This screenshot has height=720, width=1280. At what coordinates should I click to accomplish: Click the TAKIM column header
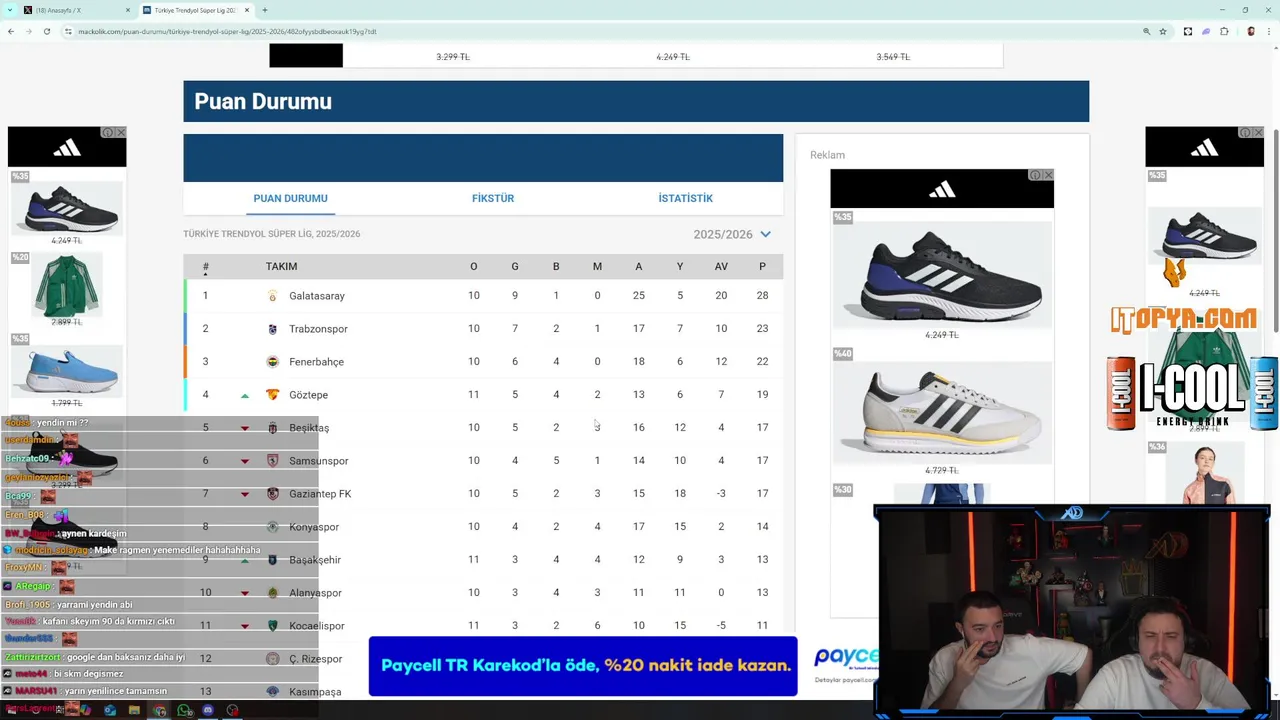[x=281, y=266]
